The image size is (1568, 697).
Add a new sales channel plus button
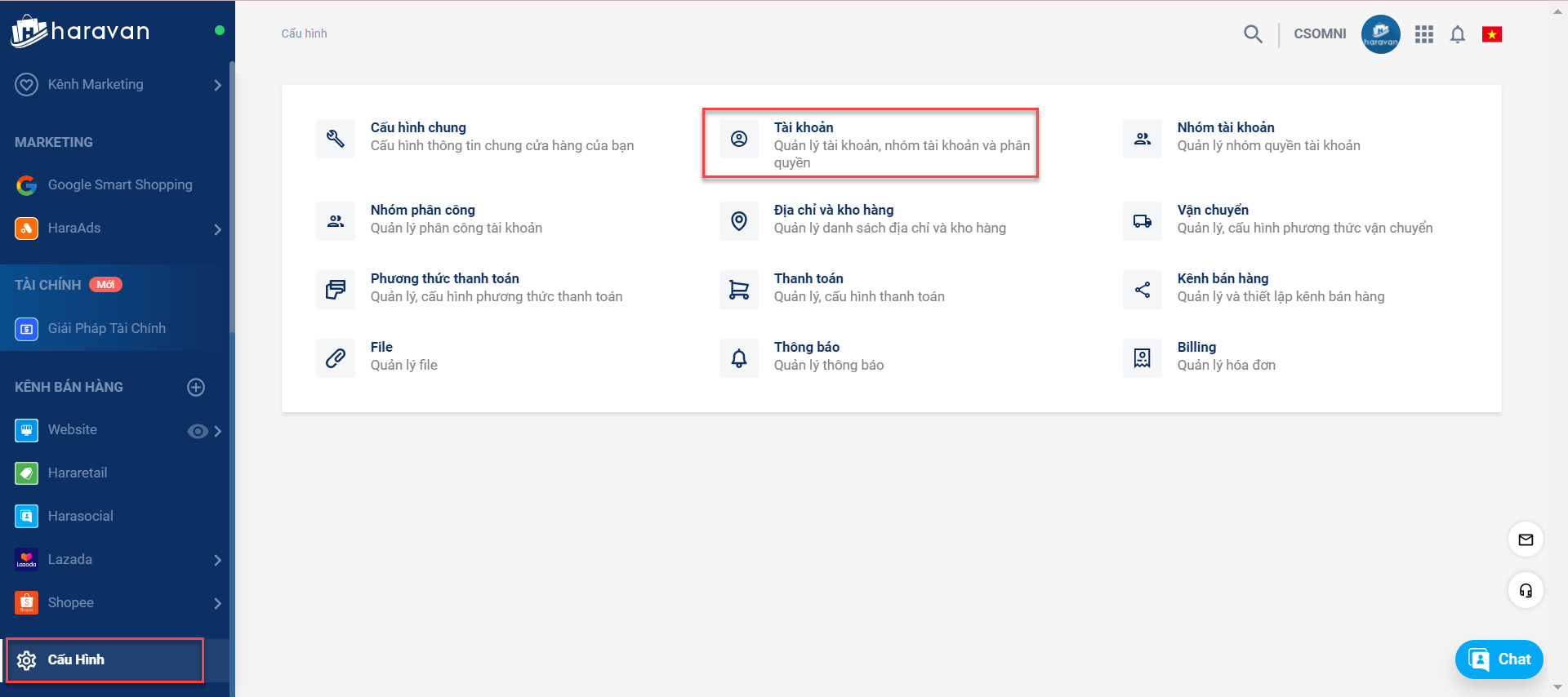tap(196, 387)
